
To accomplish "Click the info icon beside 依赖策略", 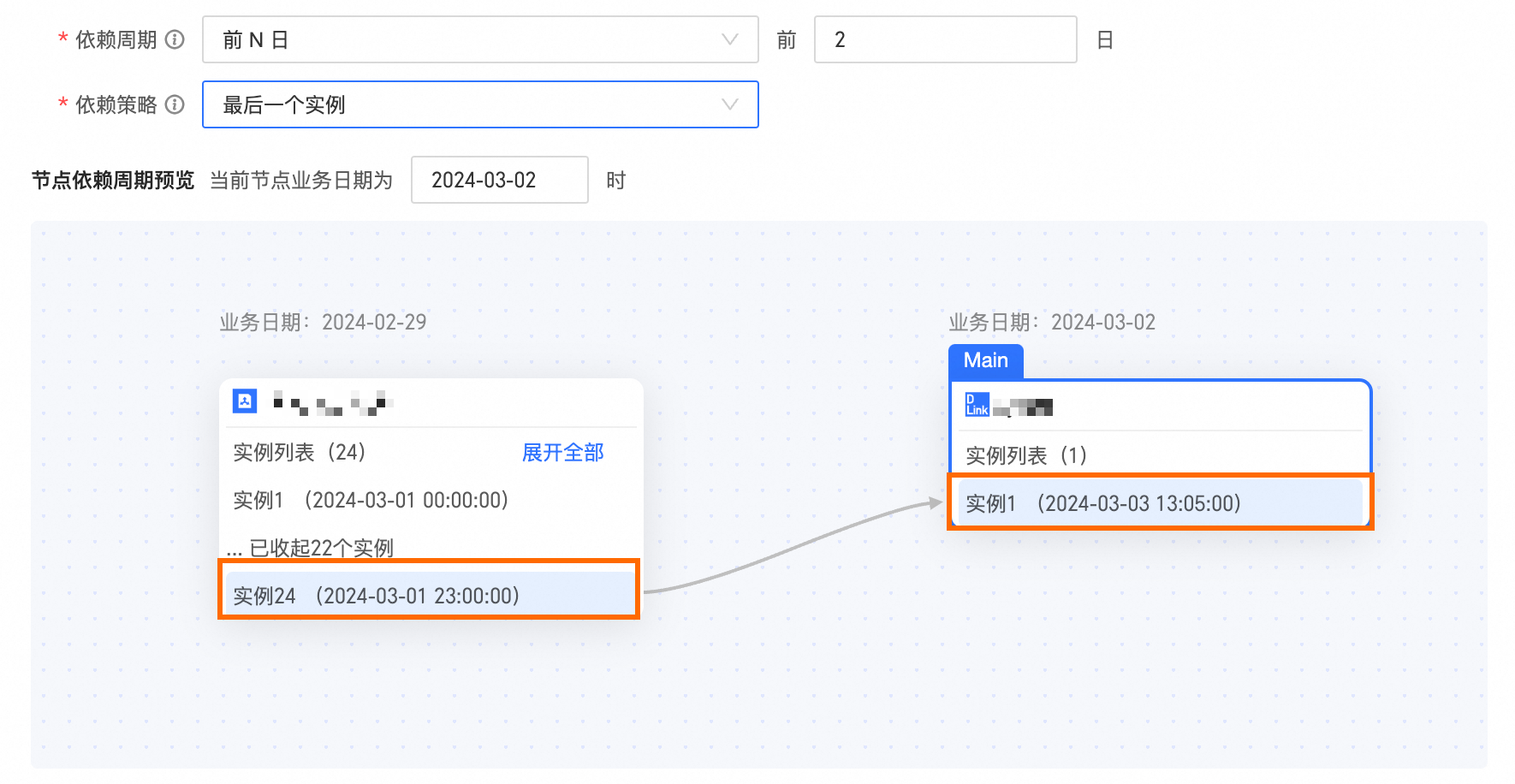I will point(175,104).
